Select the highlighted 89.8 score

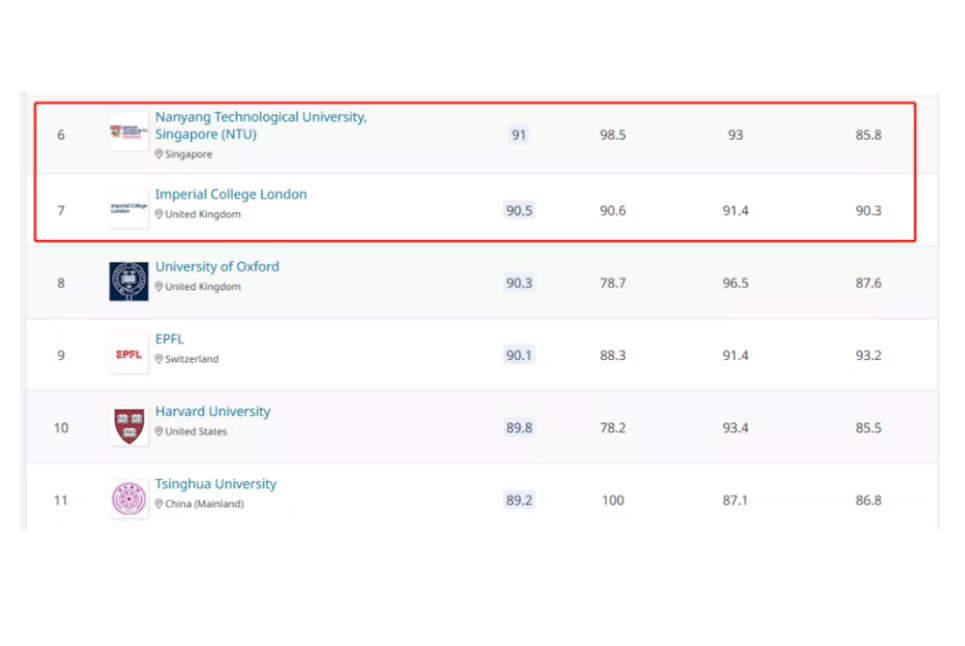click(519, 428)
